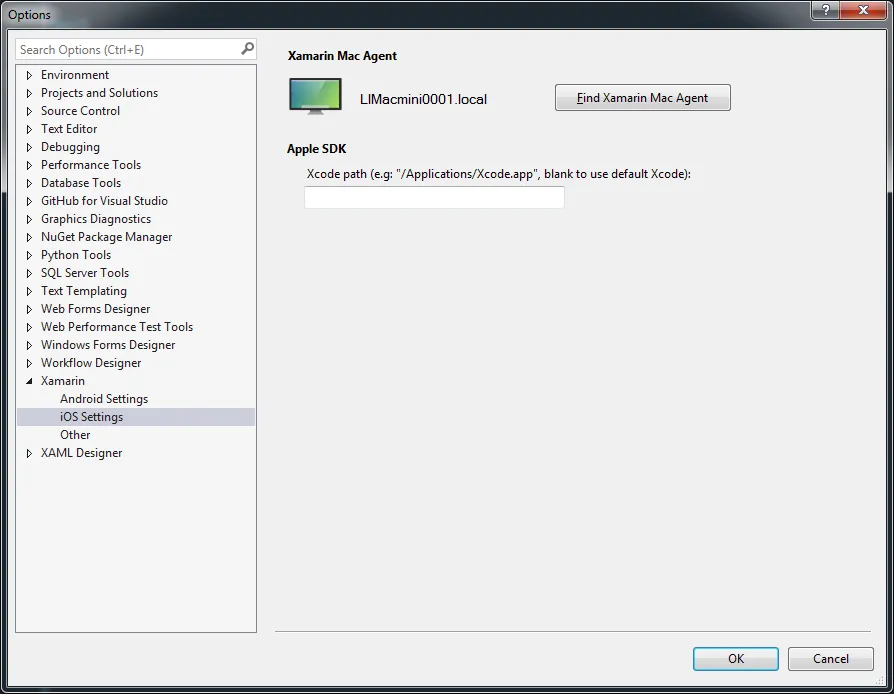Expand Text Templating arrow
894x694 pixels.
click(x=30, y=291)
